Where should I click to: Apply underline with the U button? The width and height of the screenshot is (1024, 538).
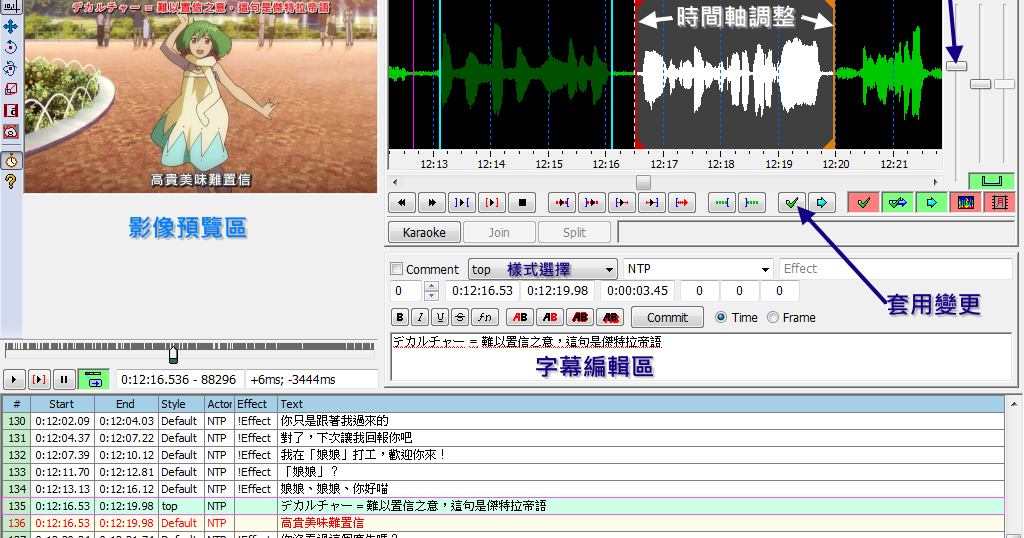click(x=440, y=317)
